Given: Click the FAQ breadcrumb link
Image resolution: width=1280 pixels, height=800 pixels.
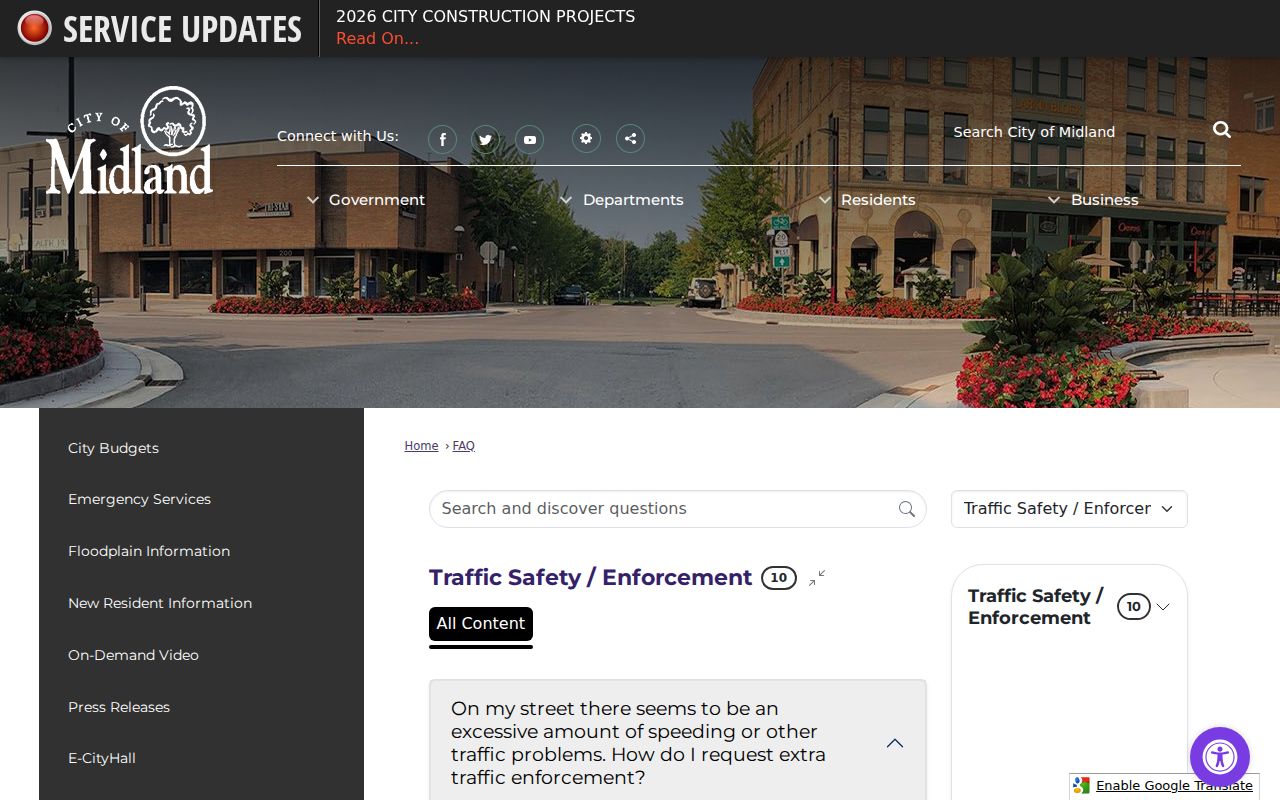Looking at the screenshot, I should [464, 446].
